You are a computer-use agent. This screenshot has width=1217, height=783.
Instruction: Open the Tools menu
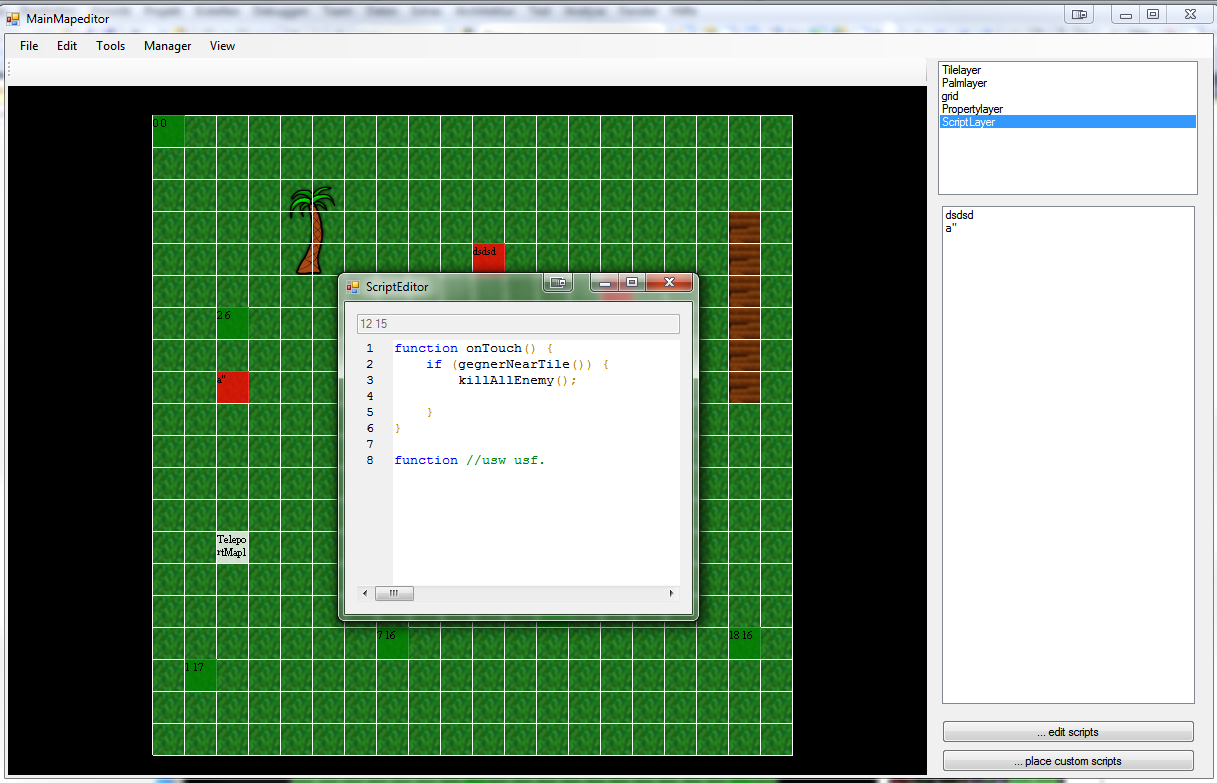click(111, 46)
